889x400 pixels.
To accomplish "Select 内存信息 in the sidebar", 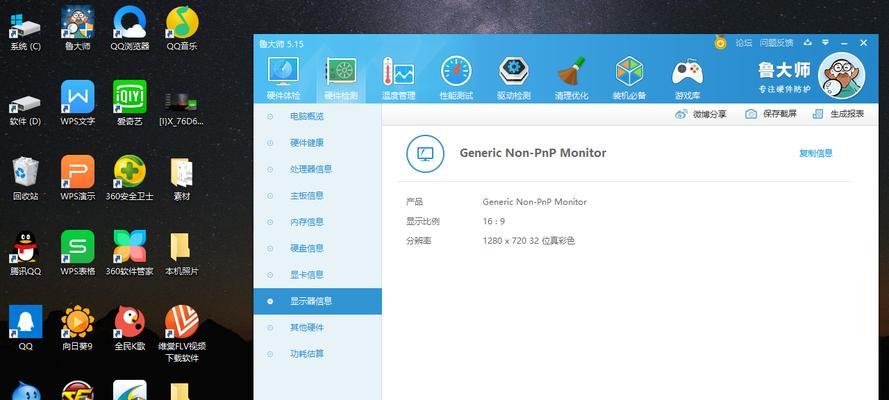I will [318, 222].
